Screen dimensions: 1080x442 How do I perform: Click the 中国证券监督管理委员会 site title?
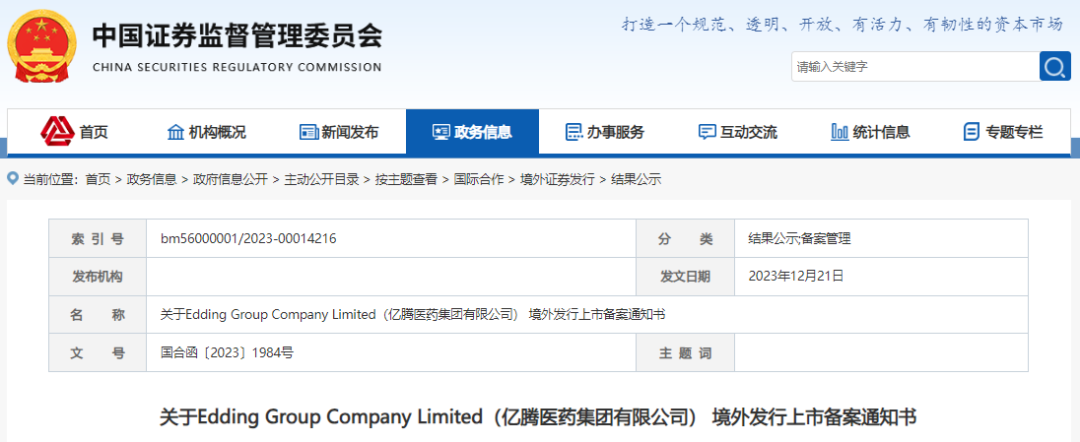[x=237, y=36]
